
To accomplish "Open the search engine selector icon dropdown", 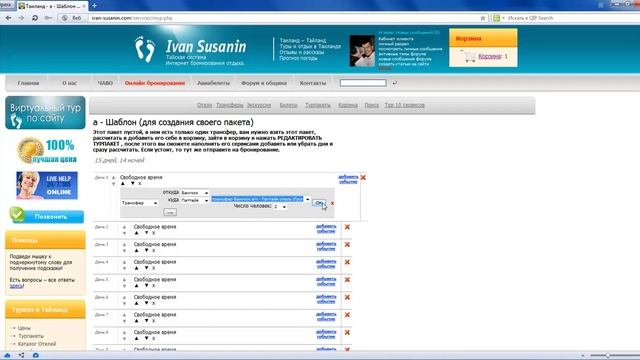I will pyautogui.click(x=498, y=18).
